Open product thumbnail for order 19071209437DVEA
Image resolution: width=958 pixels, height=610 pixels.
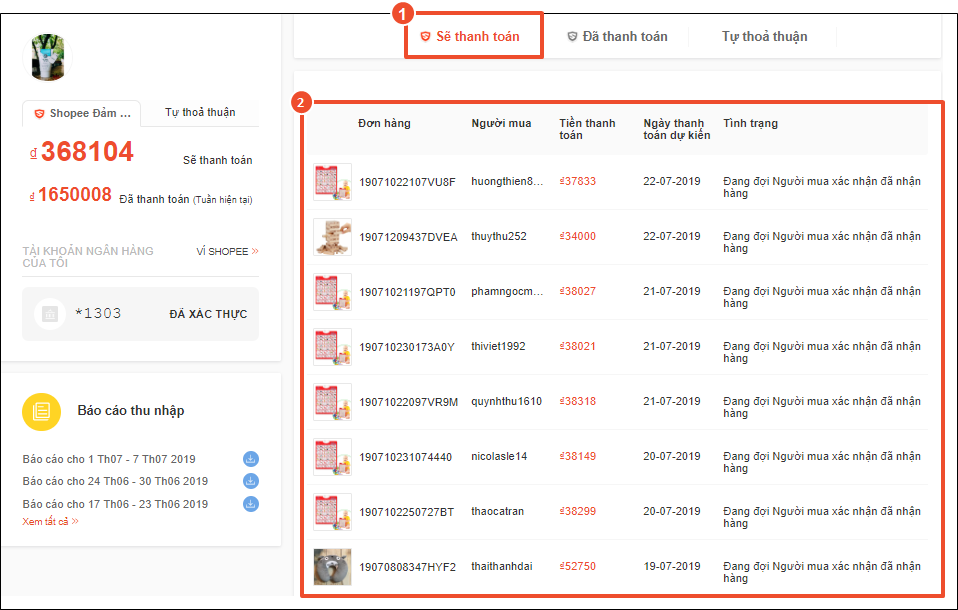[332, 237]
